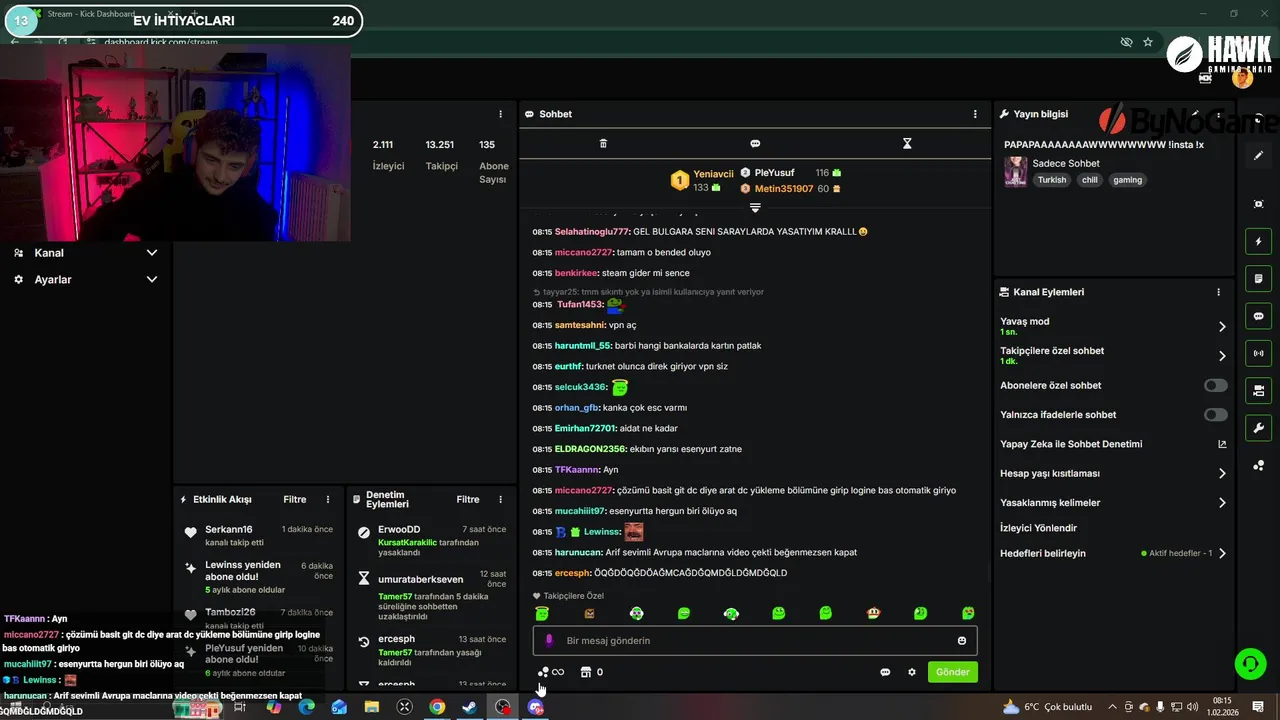Viewport: 1280px width, 720px height.
Task: Open the shop icon next to 0
Action: coord(586,672)
